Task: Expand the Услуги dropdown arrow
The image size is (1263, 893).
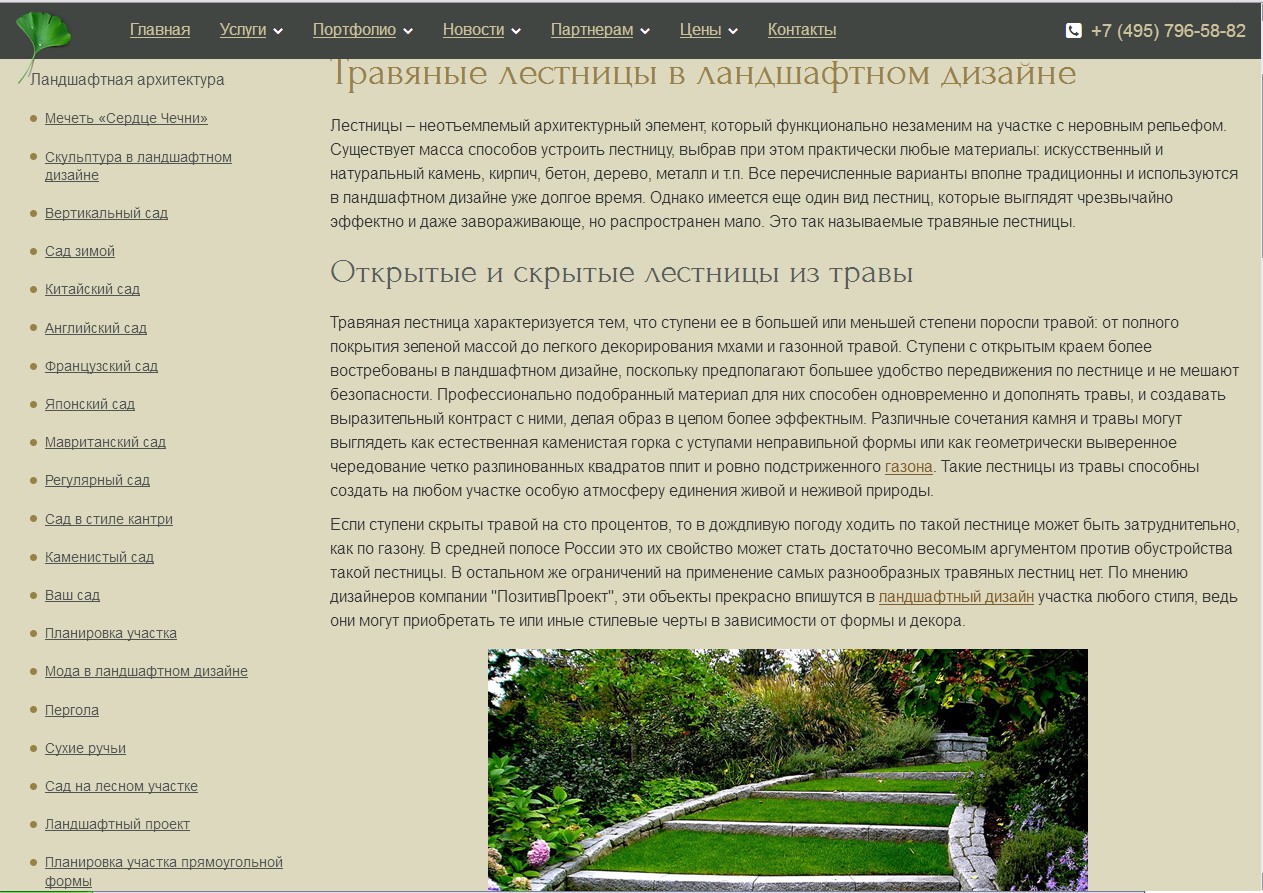Action: tap(278, 31)
